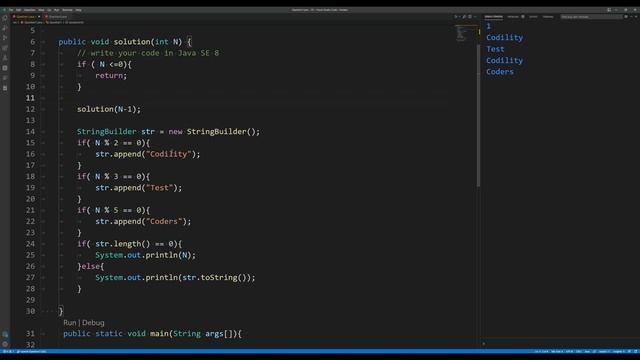Image resolution: width=640 pixels, height=360 pixels.
Task: Click line number 11 in the gutter
Action: coord(30,98)
